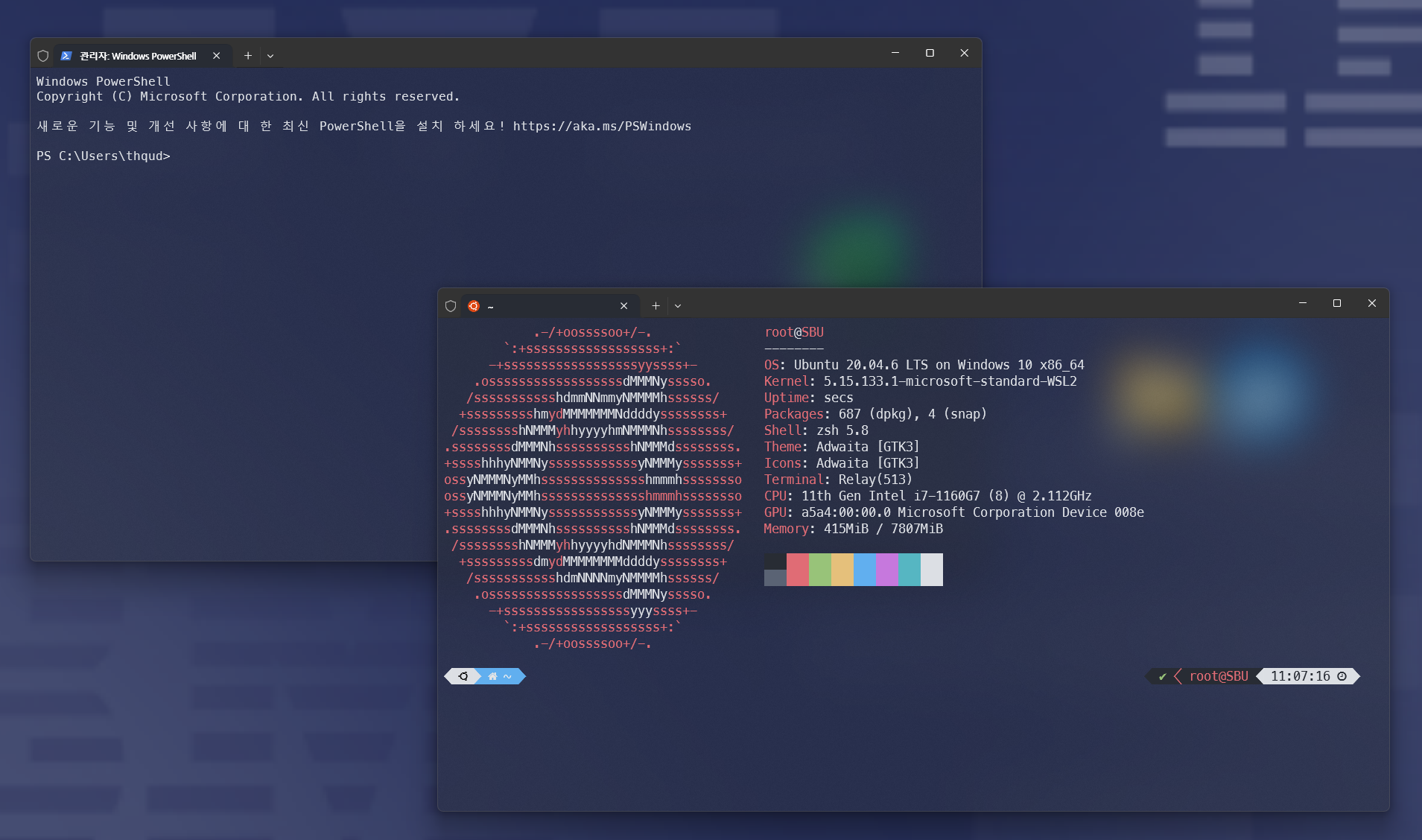Open a new tab in PowerShell window
This screenshot has width=1422, height=840.
248,56
